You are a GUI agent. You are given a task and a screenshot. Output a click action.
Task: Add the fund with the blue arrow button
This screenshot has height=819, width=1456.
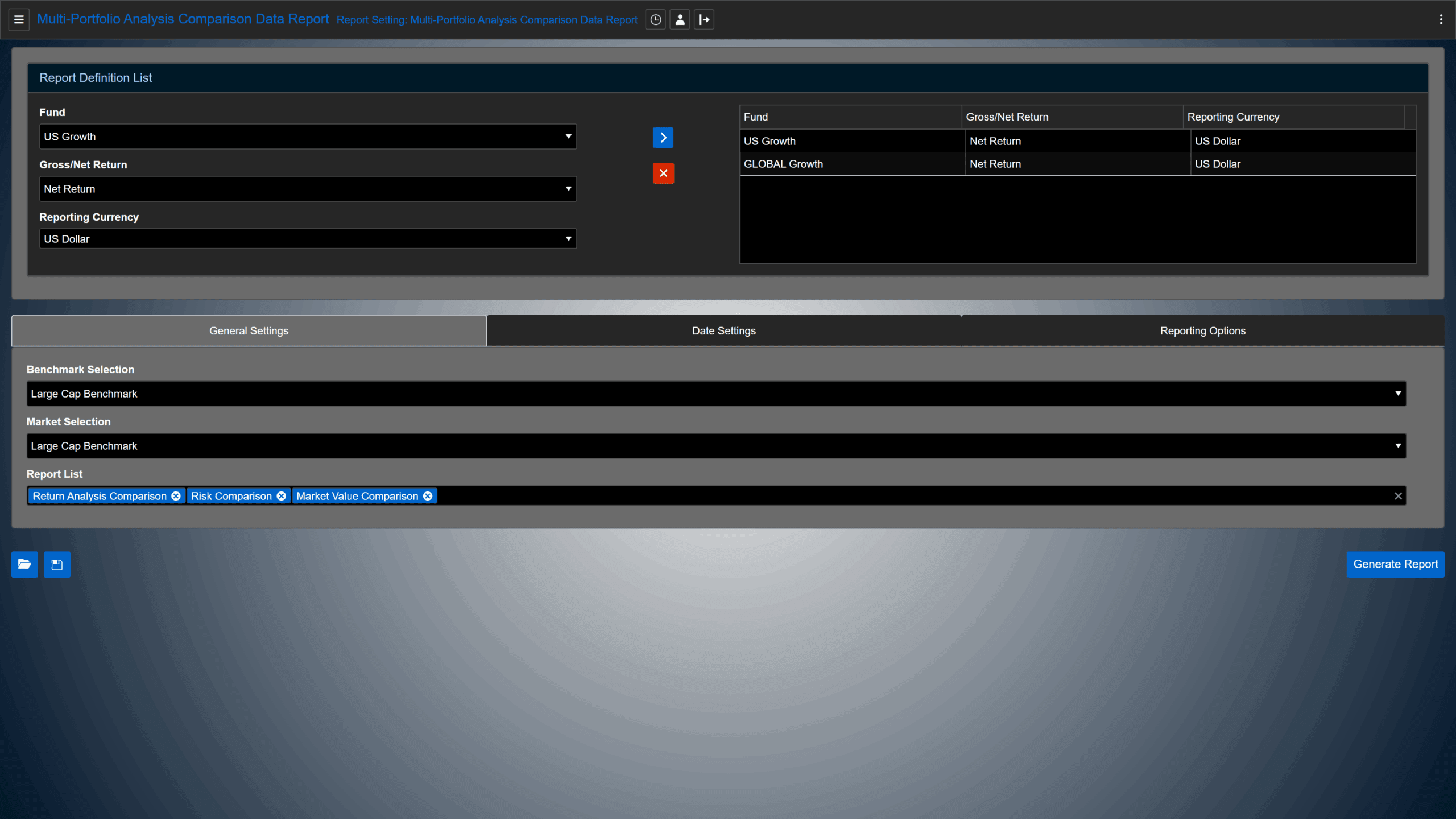(x=663, y=138)
